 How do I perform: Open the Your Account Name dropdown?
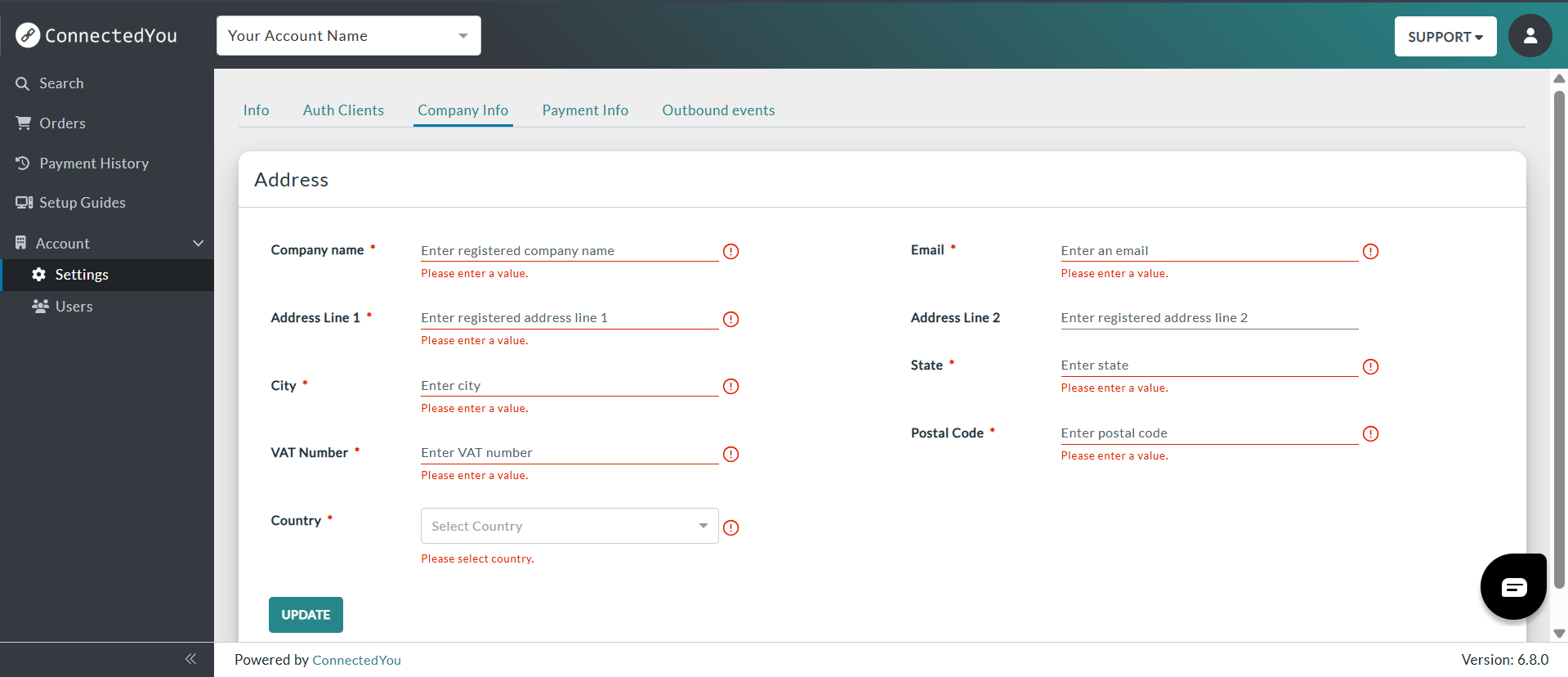[x=348, y=36]
